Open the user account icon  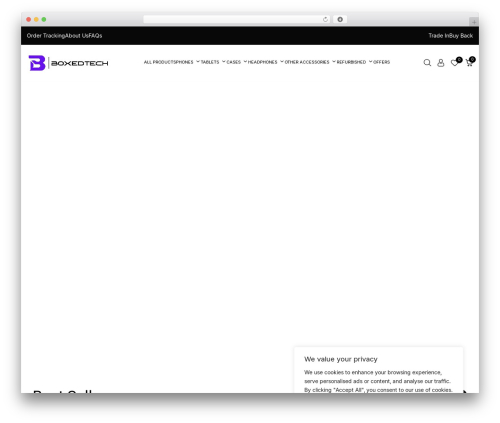pyautogui.click(x=441, y=63)
